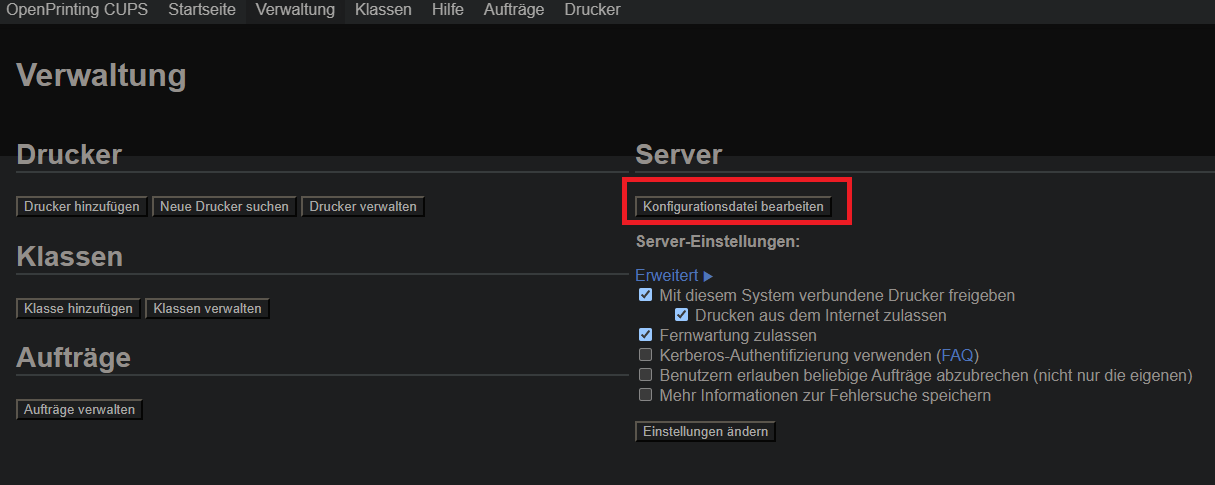Switch to the Aufträge navigation tab

(x=513, y=10)
